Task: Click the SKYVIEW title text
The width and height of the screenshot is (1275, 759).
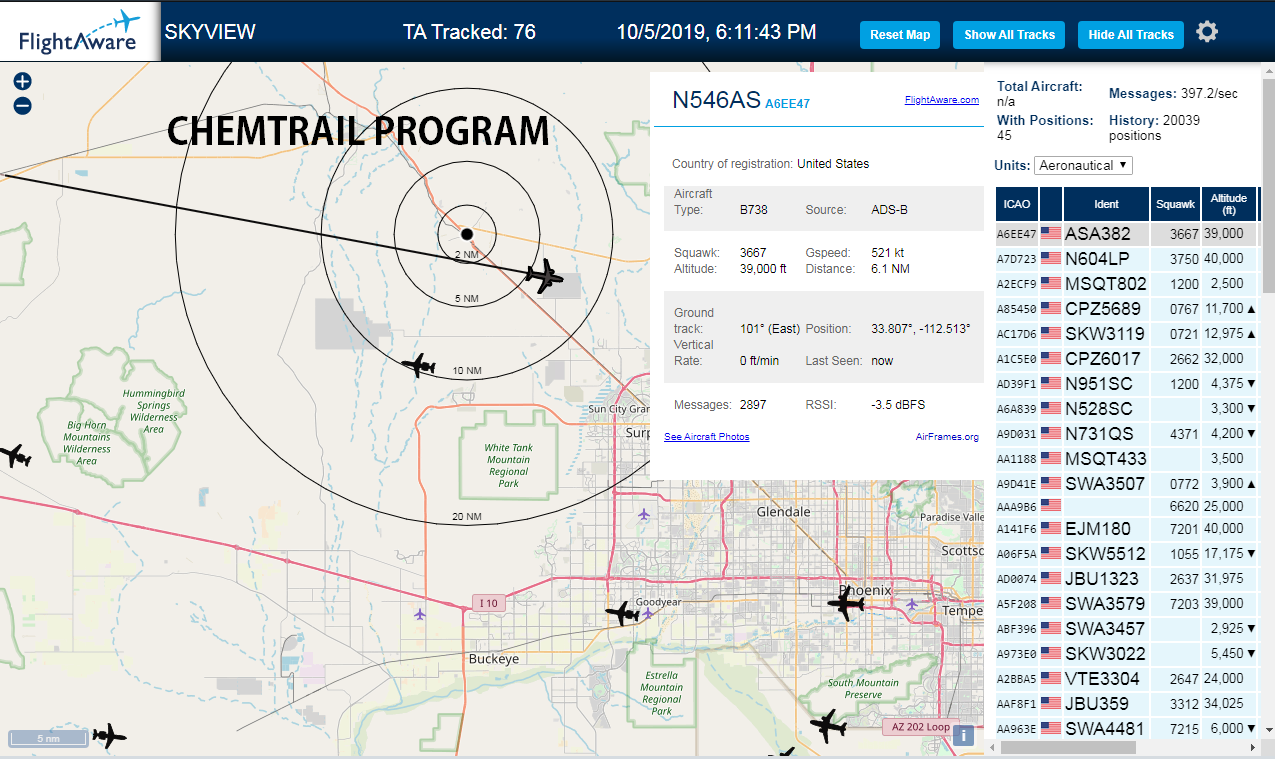Action: [x=210, y=32]
